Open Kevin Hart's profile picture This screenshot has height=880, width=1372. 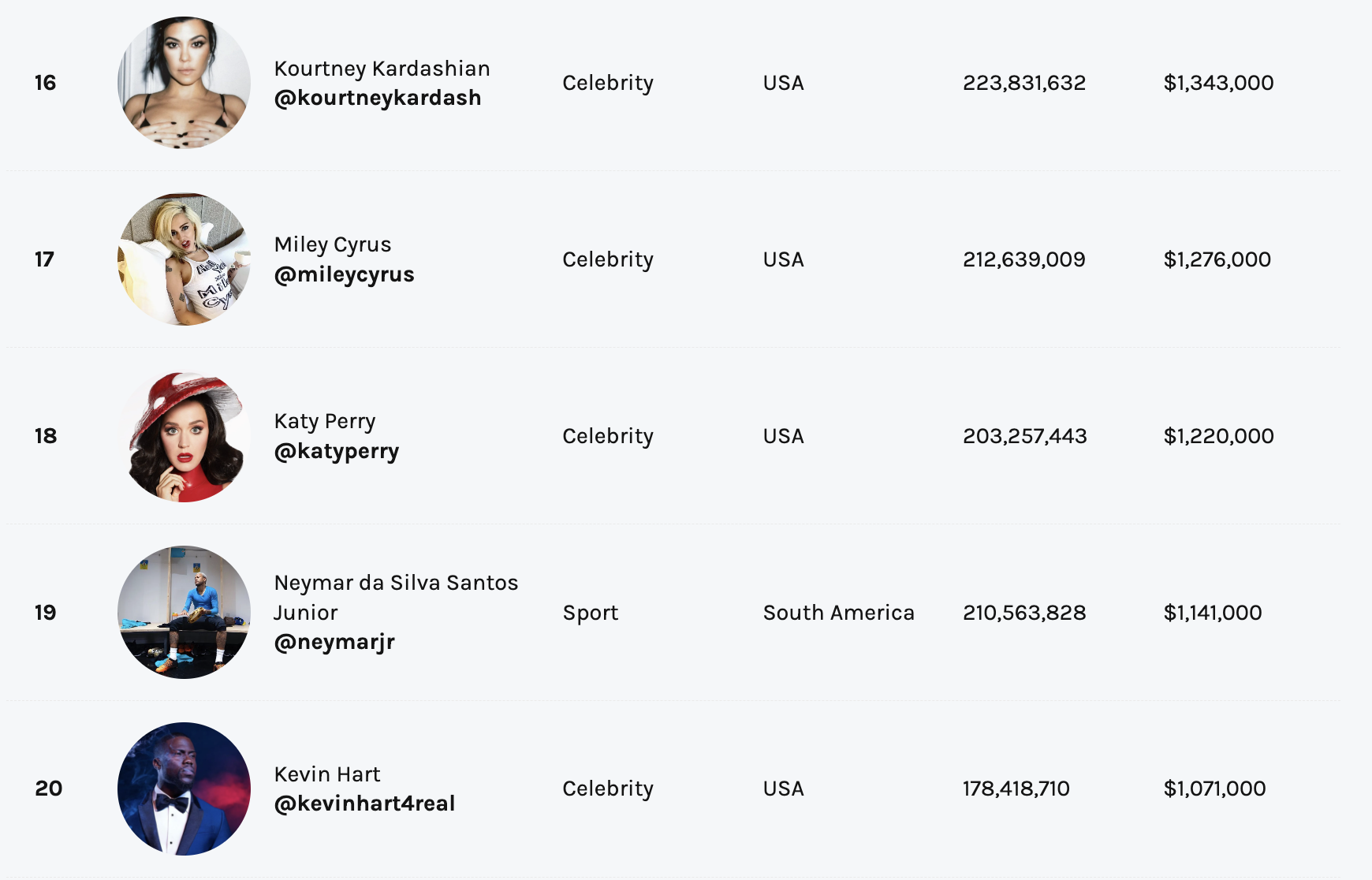point(184,789)
